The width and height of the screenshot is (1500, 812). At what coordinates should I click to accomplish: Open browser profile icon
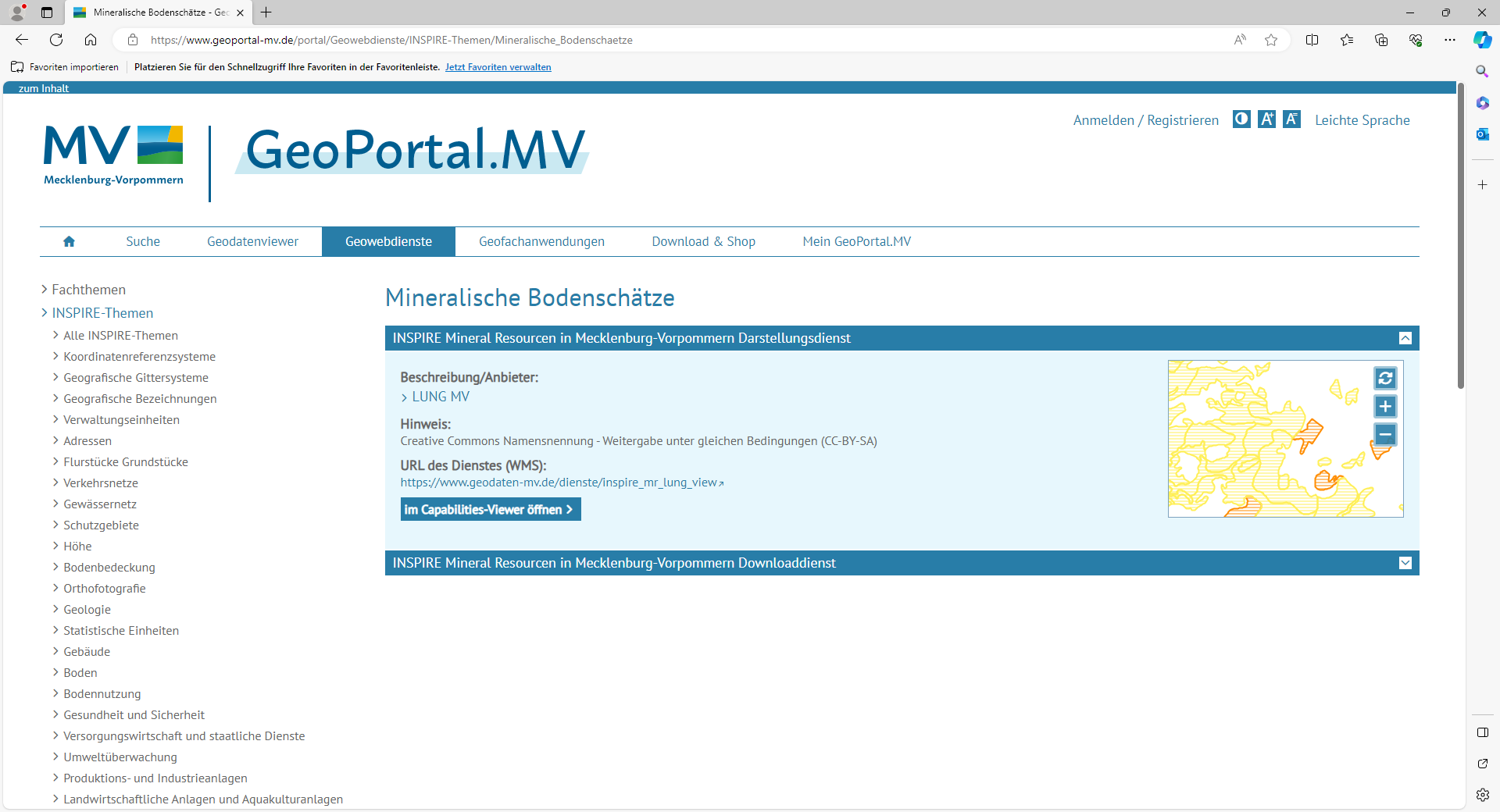coord(17,12)
